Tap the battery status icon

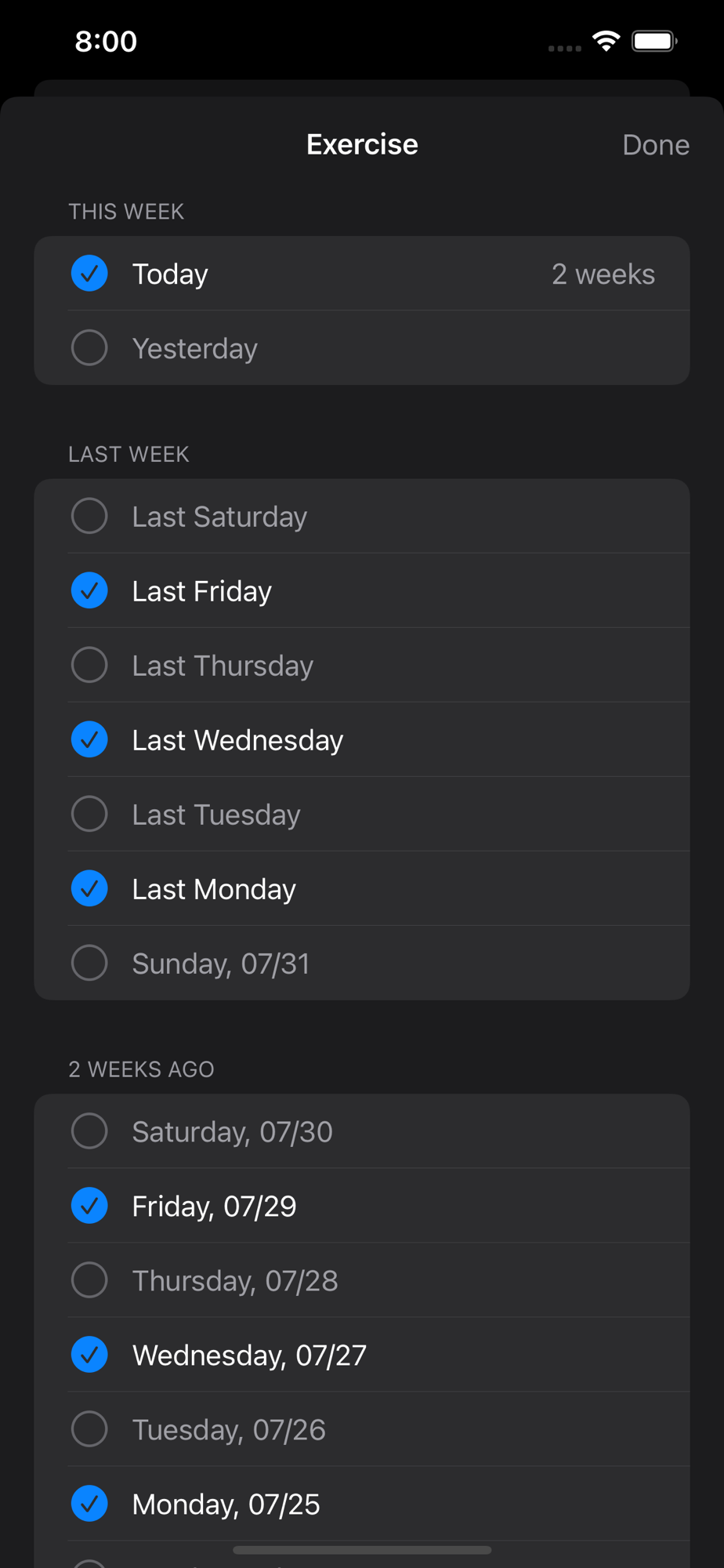pyautogui.click(x=655, y=41)
